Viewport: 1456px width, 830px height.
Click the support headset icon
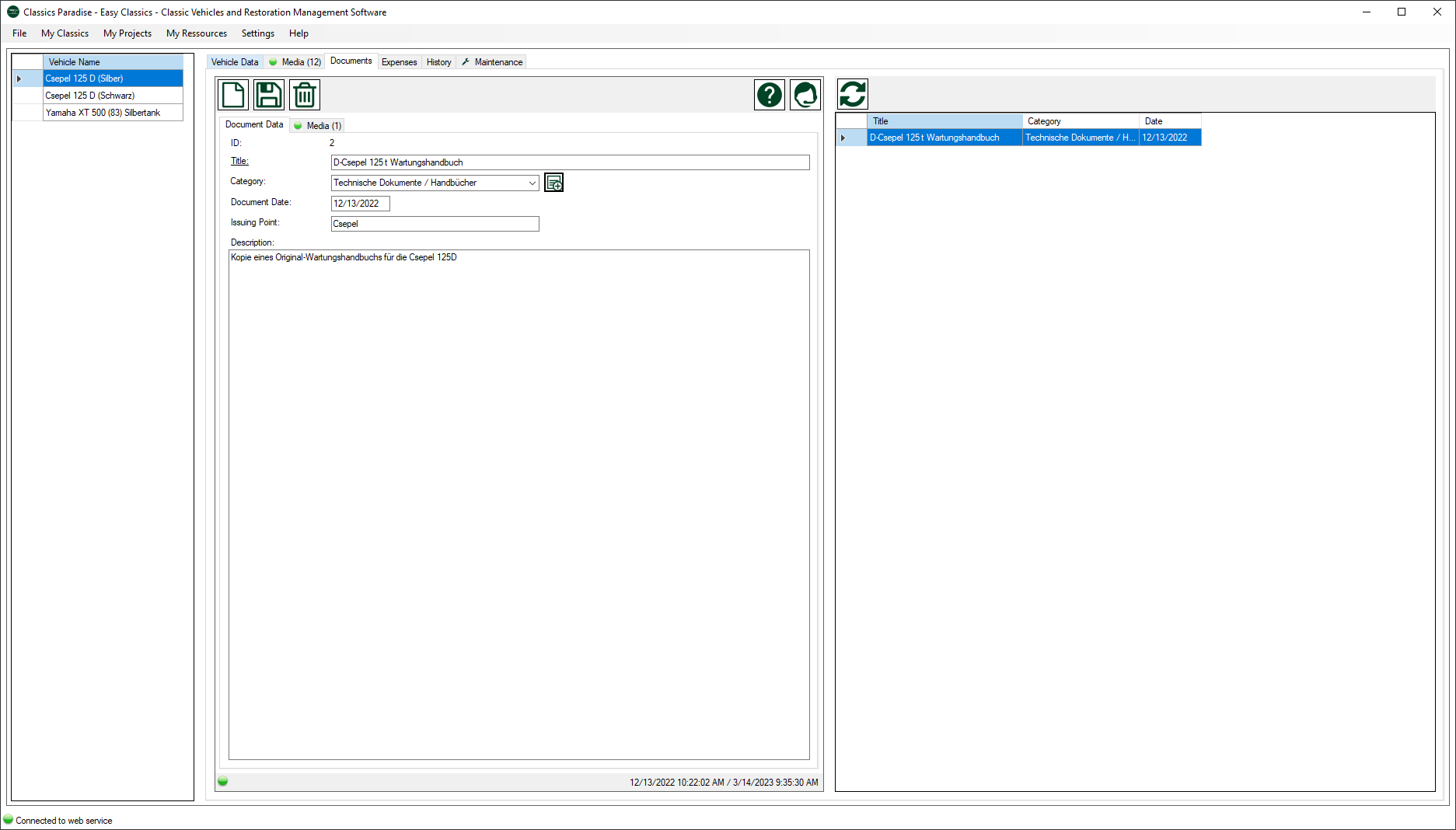(805, 95)
